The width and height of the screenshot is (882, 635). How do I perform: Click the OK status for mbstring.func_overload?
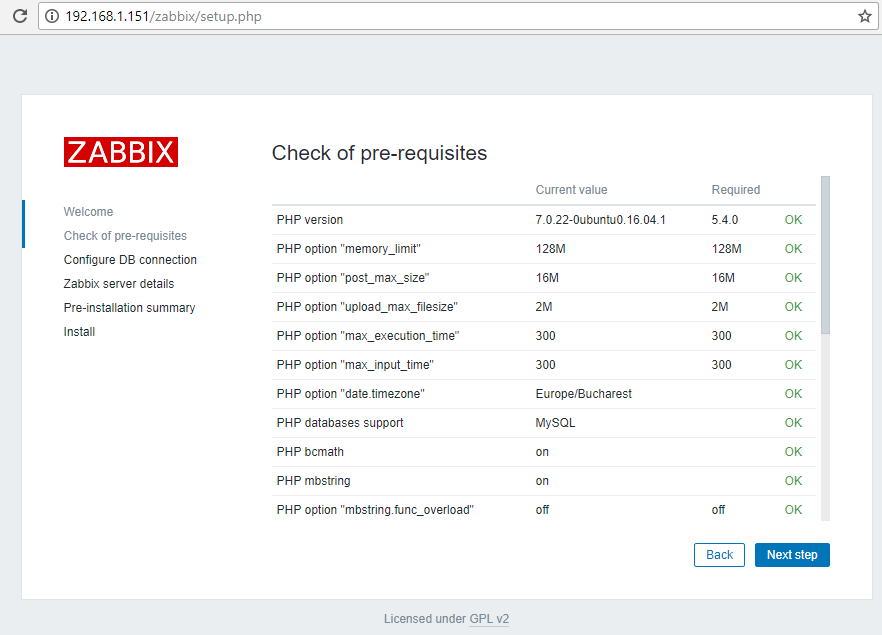click(x=793, y=510)
